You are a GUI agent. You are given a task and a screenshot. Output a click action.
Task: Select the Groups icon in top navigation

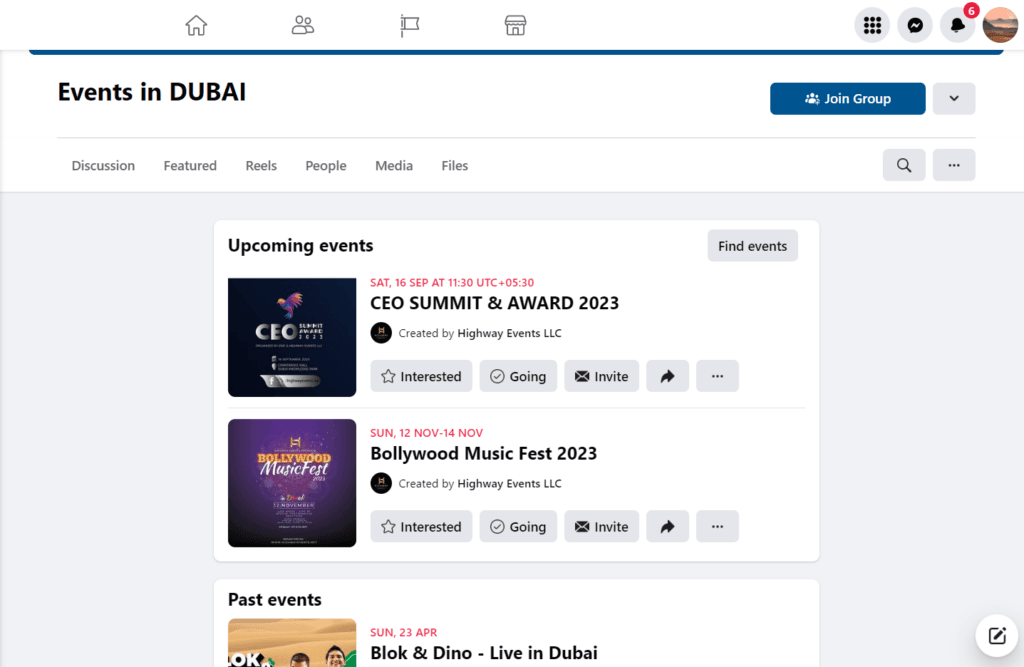(303, 25)
